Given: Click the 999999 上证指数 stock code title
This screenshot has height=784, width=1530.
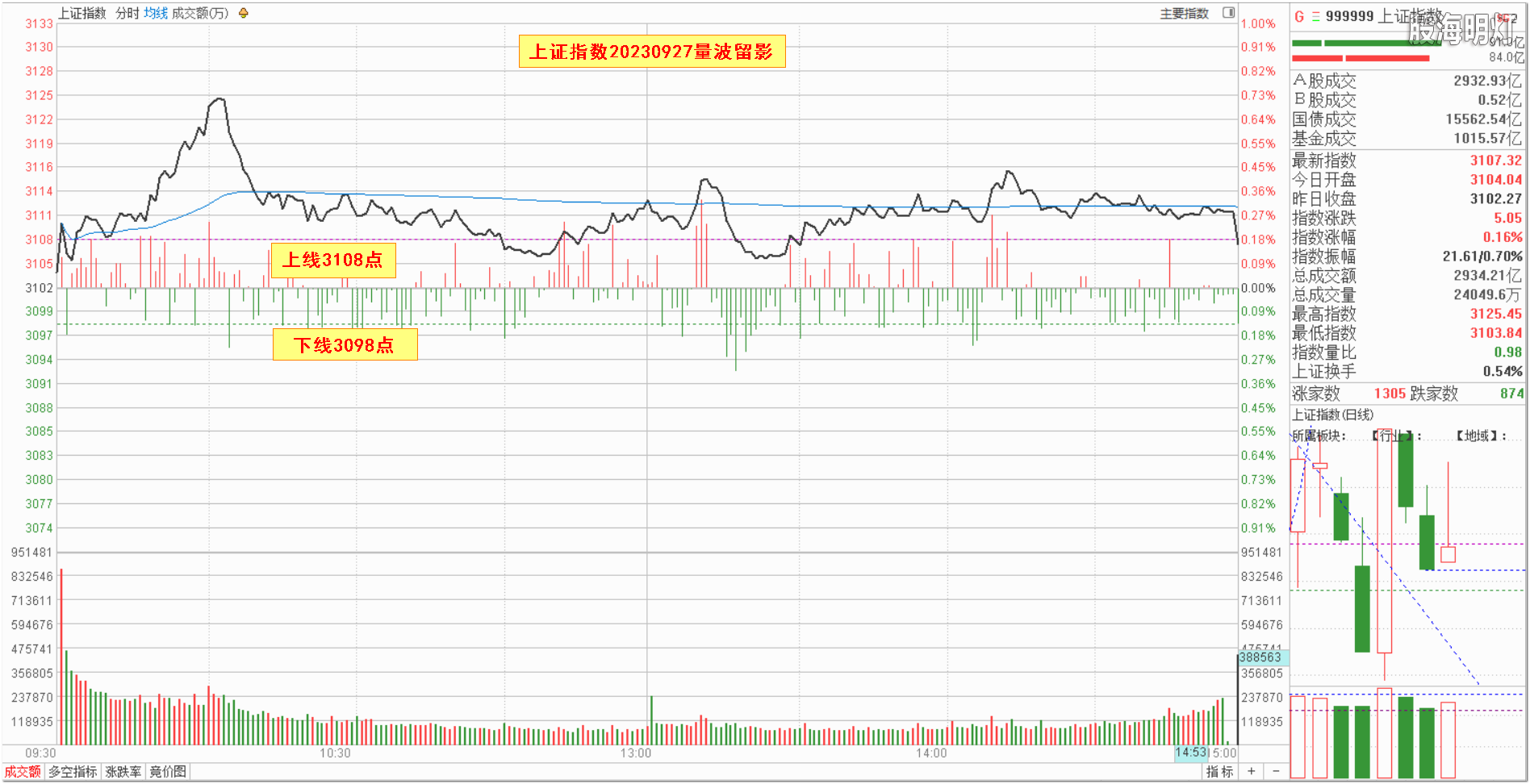Looking at the screenshot, I should pyautogui.click(x=1384, y=16).
